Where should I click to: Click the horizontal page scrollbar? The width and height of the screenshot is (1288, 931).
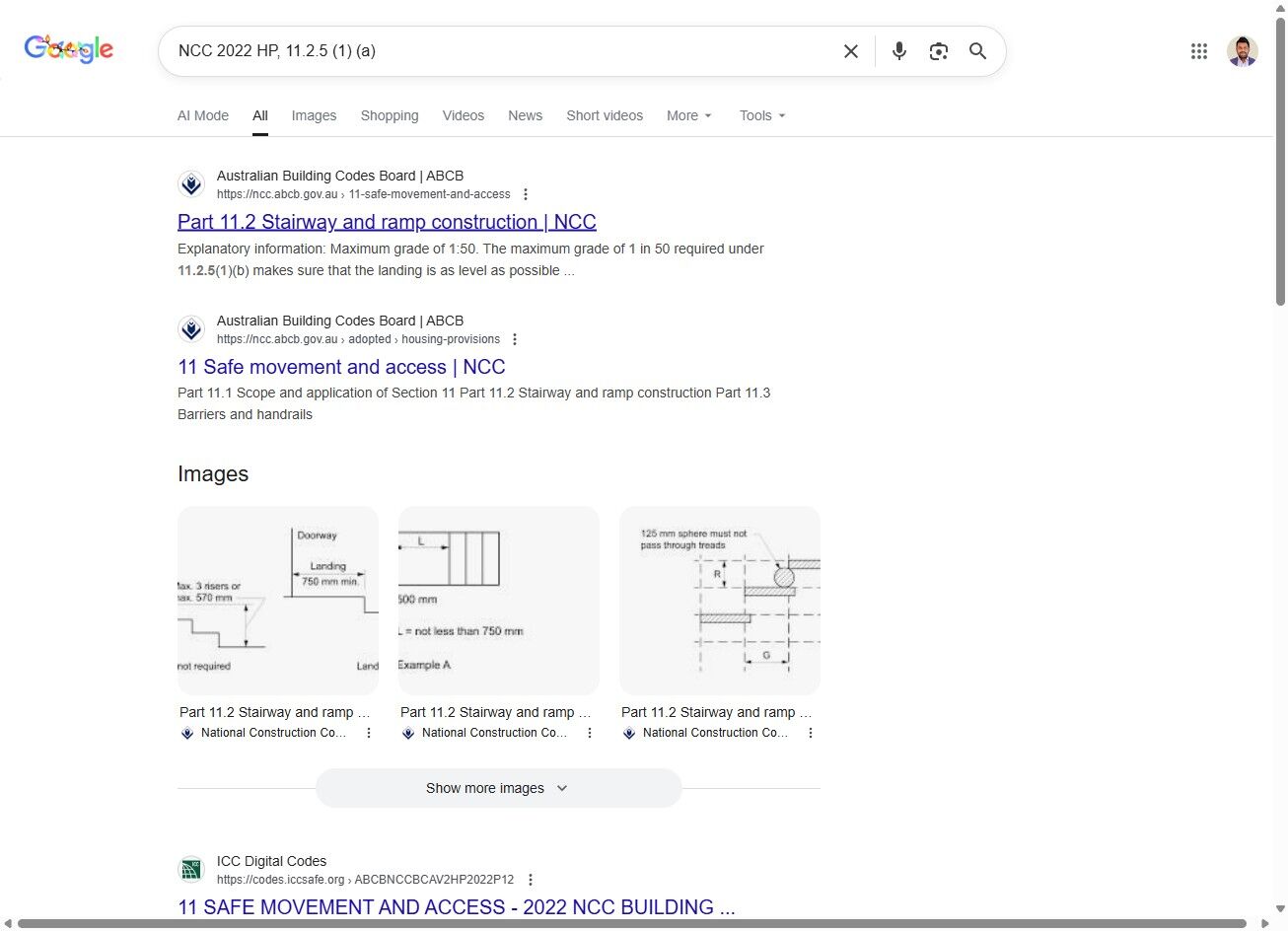[x=632, y=924]
